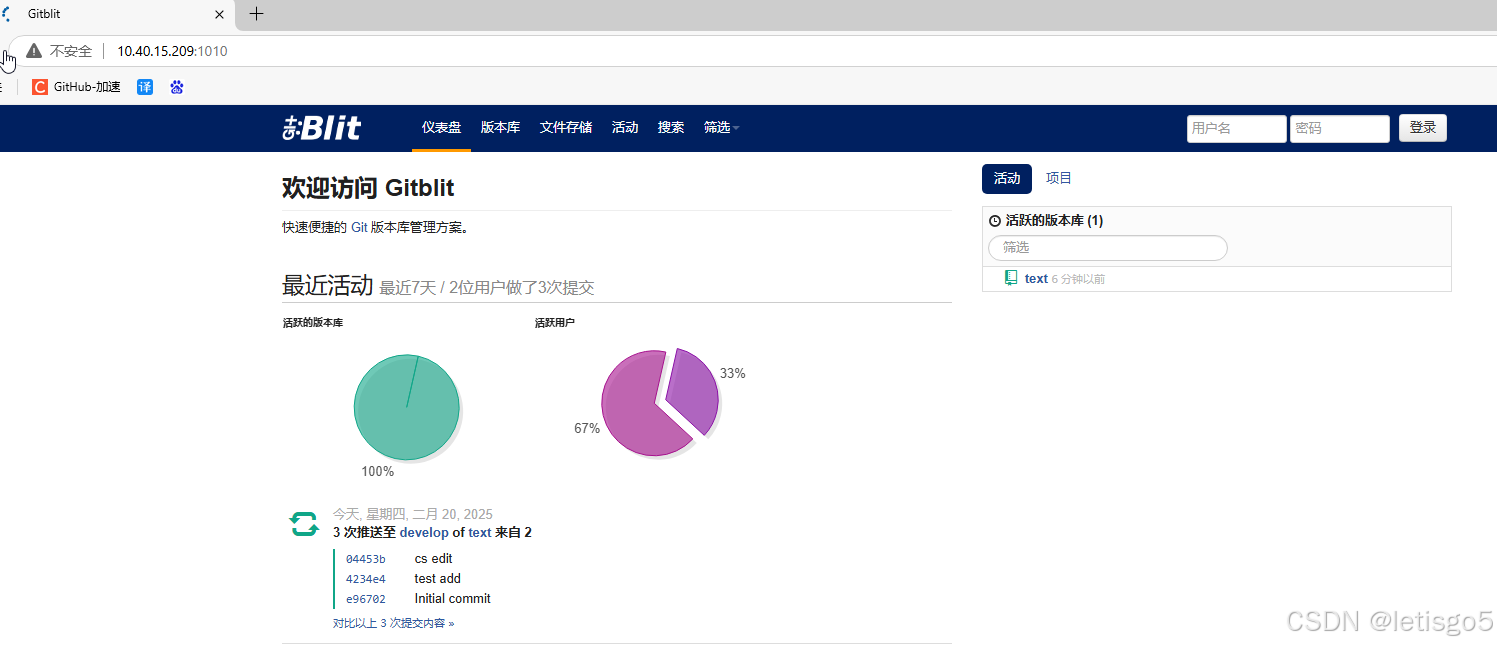
Task: Switch to the 项目 tab
Action: pos(1059,178)
